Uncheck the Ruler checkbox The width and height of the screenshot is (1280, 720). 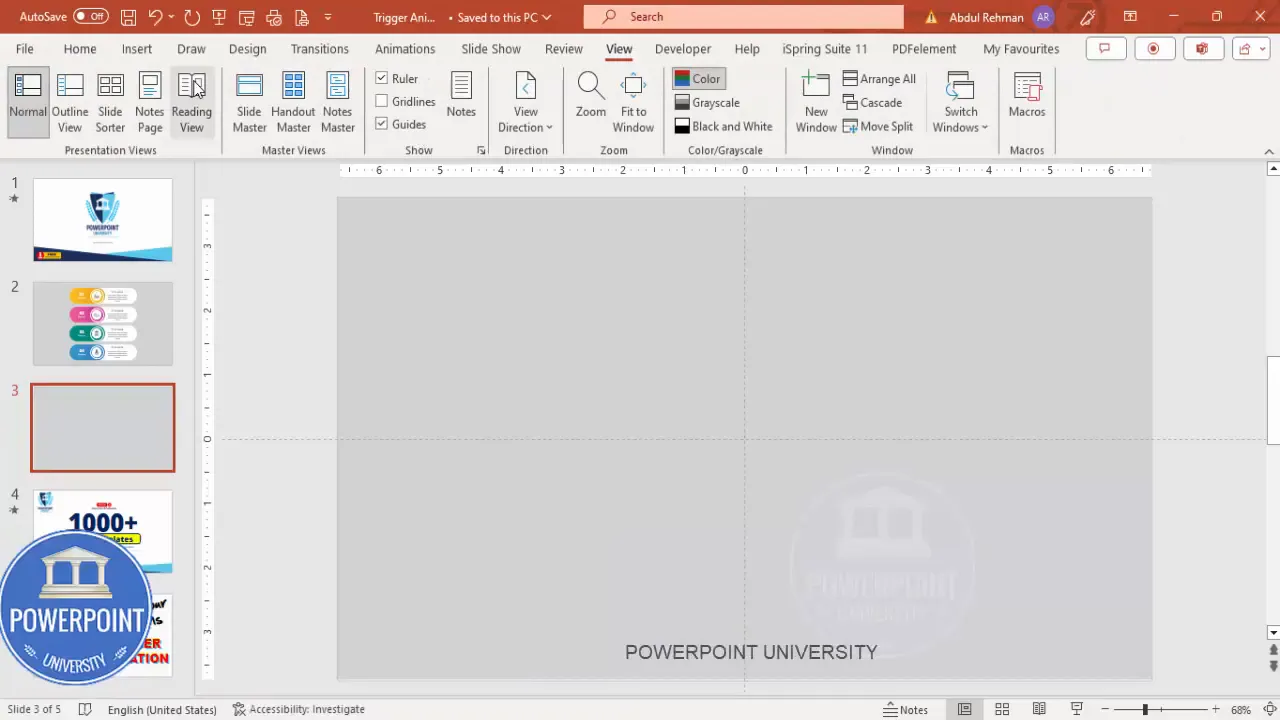[381, 78]
